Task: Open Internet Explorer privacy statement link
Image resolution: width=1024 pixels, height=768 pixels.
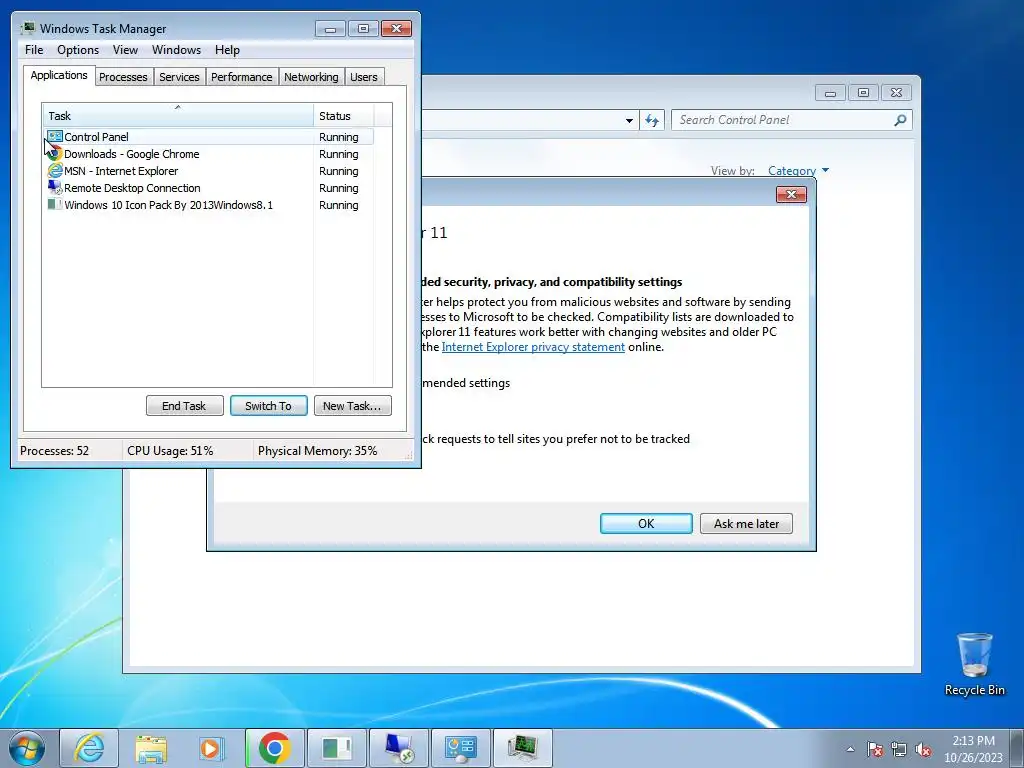Action: pyautogui.click(x=533, y=347)
